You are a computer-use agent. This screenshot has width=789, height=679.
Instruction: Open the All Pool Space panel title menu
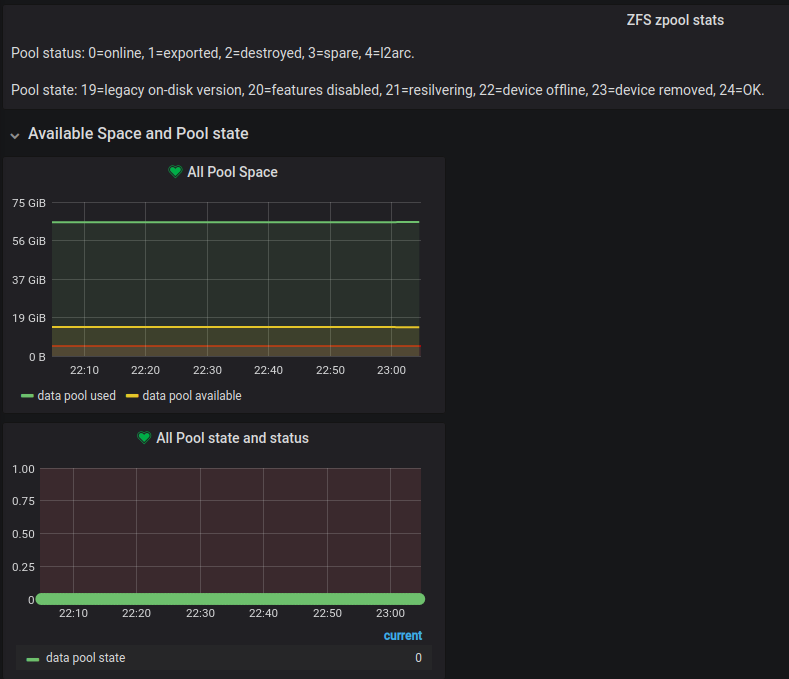[232, 172]
